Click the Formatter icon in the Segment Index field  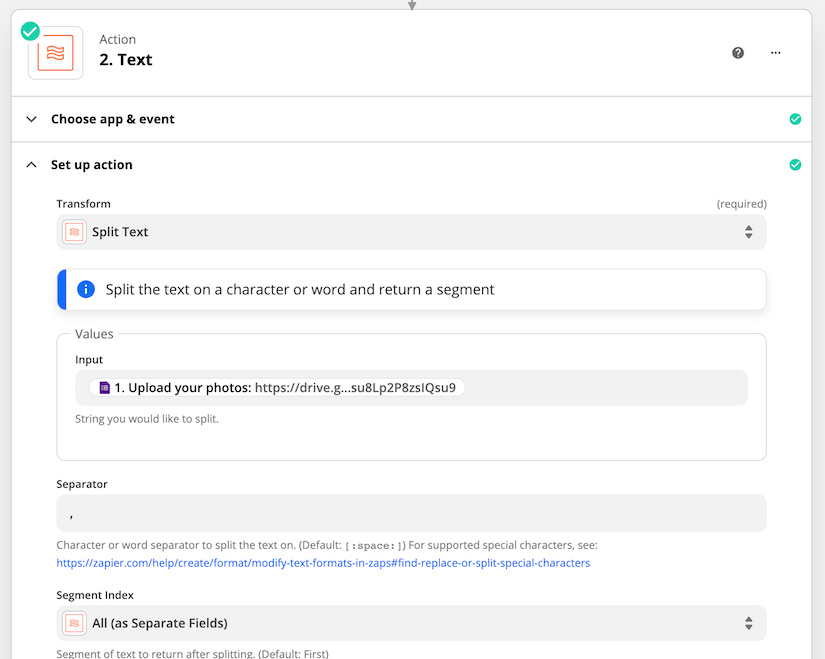74,623
